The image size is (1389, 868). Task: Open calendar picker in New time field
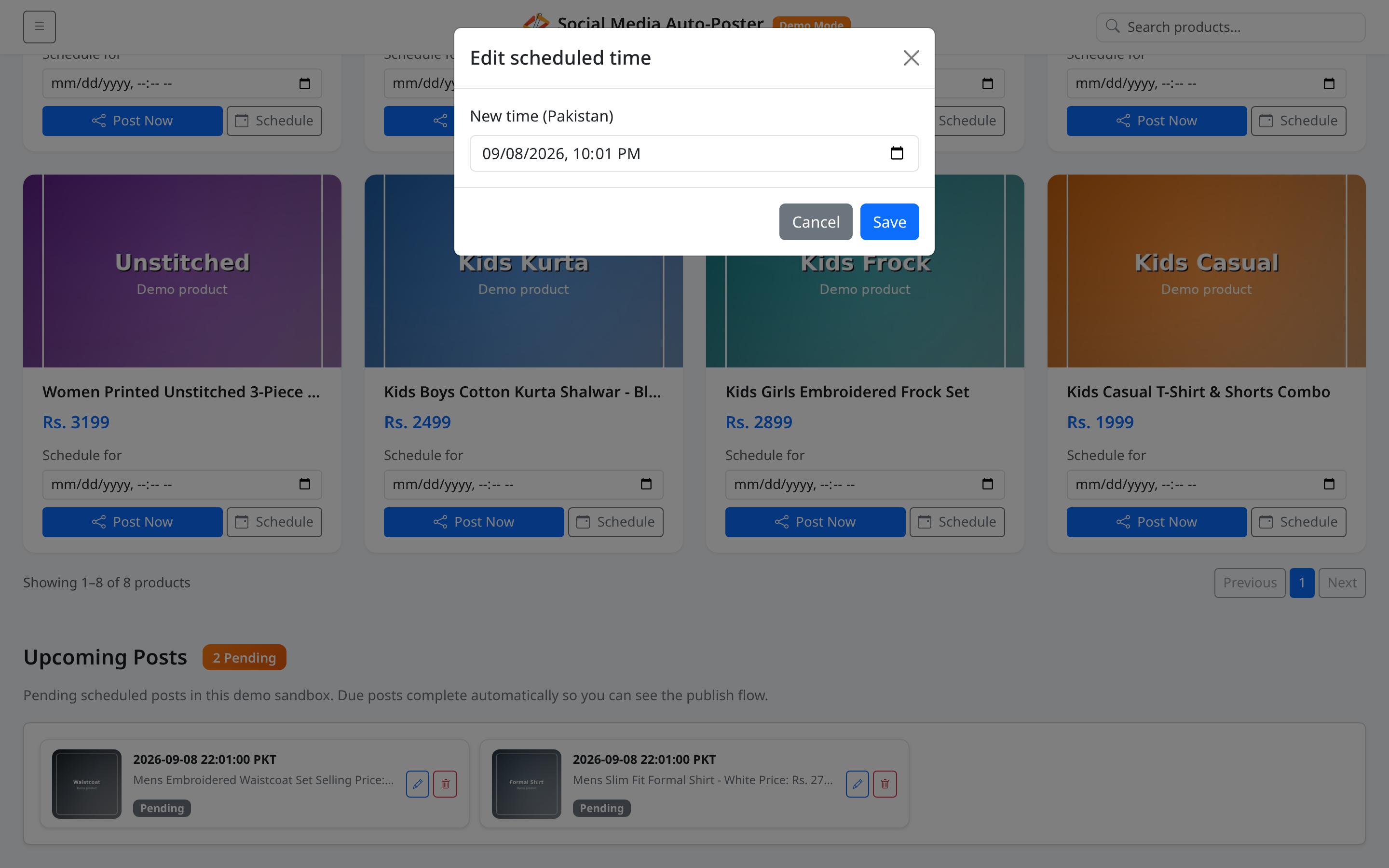897,153
